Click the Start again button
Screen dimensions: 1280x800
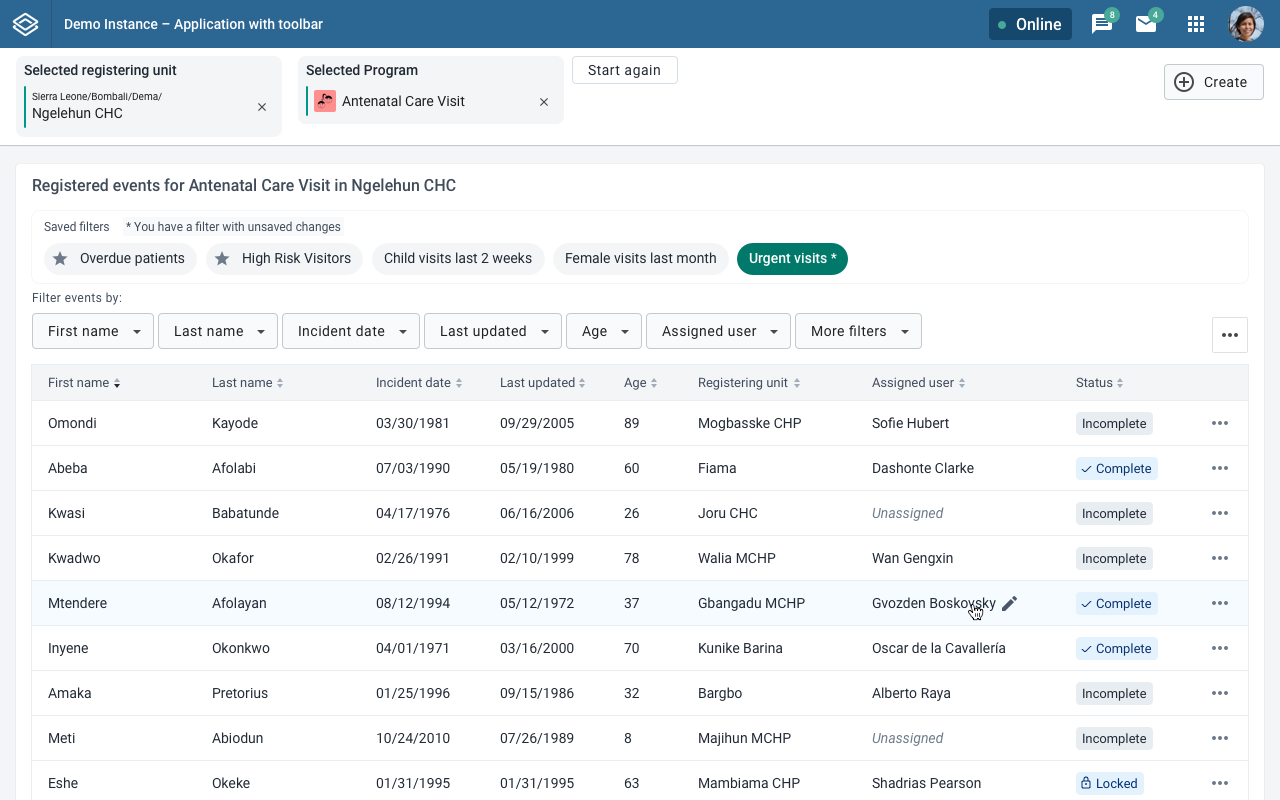(624, 70)
